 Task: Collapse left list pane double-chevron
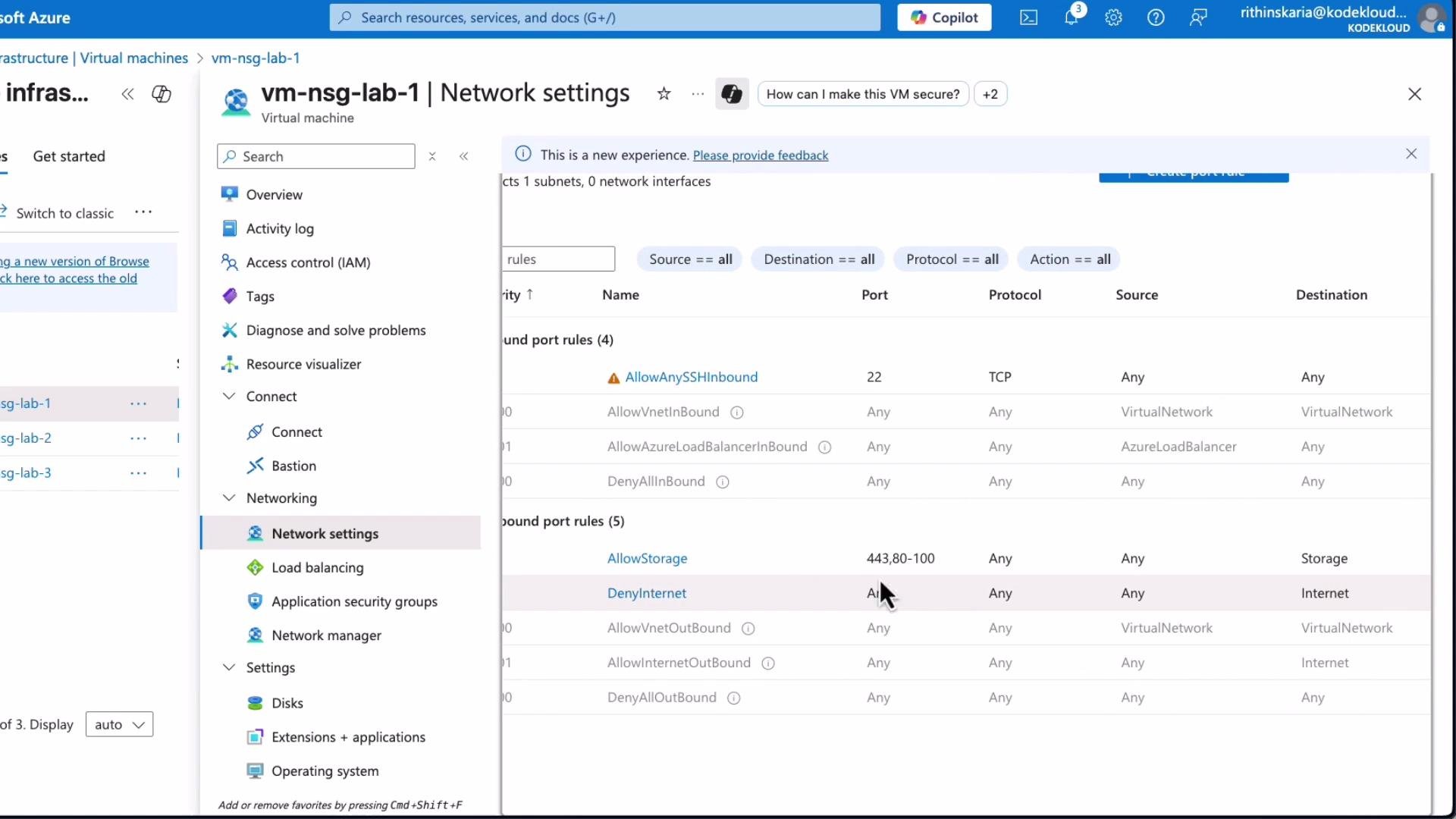(127, 94)
